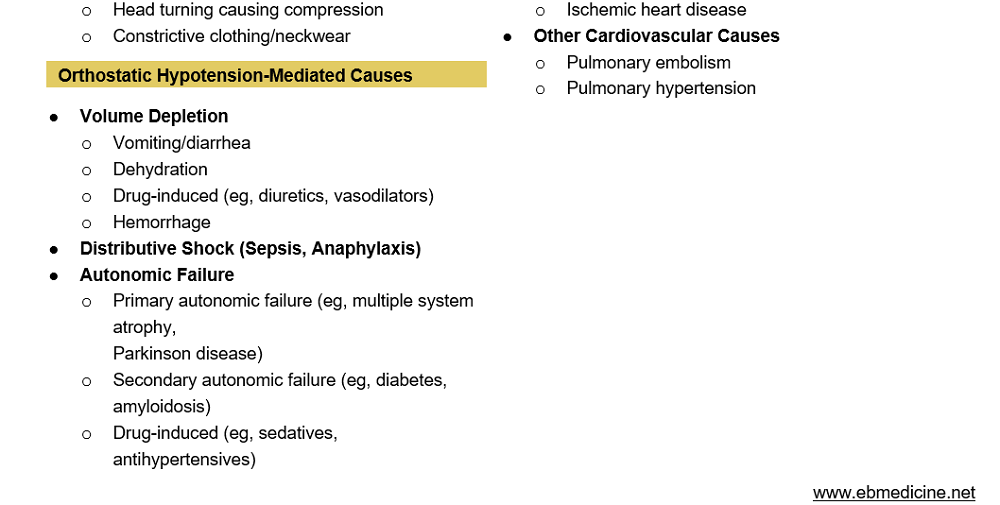Click the Drug-induced sedatives line
Image resolution: width=1000 pixels, height=505 pixels.
tap(225, 433)
